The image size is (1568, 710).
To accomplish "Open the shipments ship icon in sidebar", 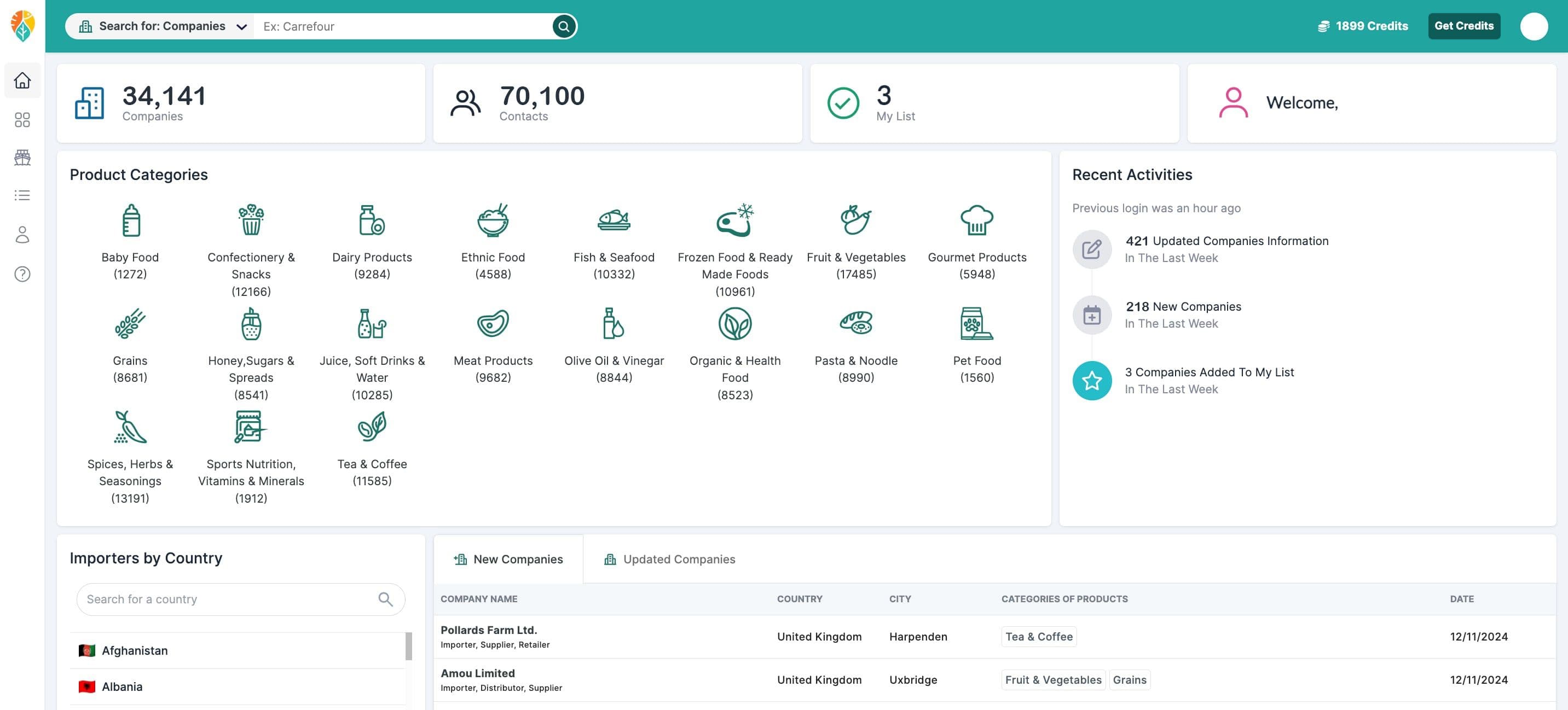I will [22, 158].
